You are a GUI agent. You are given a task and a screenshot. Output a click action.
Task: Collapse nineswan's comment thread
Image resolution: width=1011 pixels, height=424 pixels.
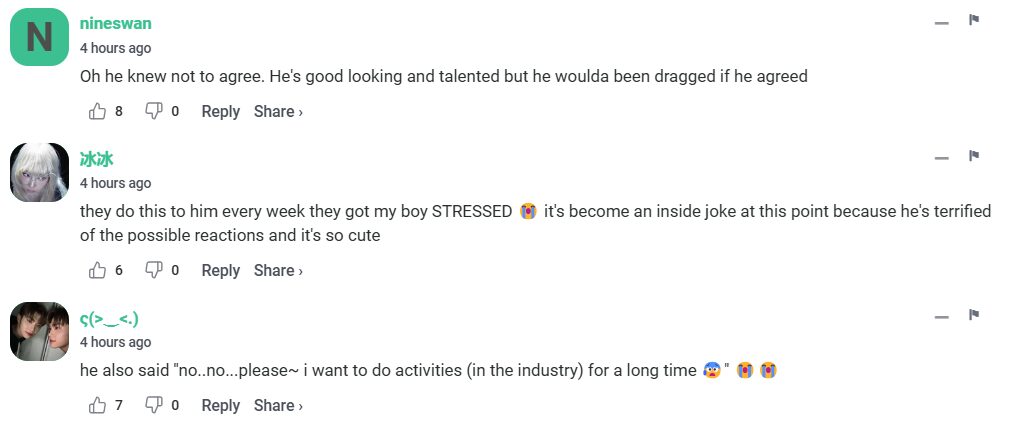[x=941, y=23]
